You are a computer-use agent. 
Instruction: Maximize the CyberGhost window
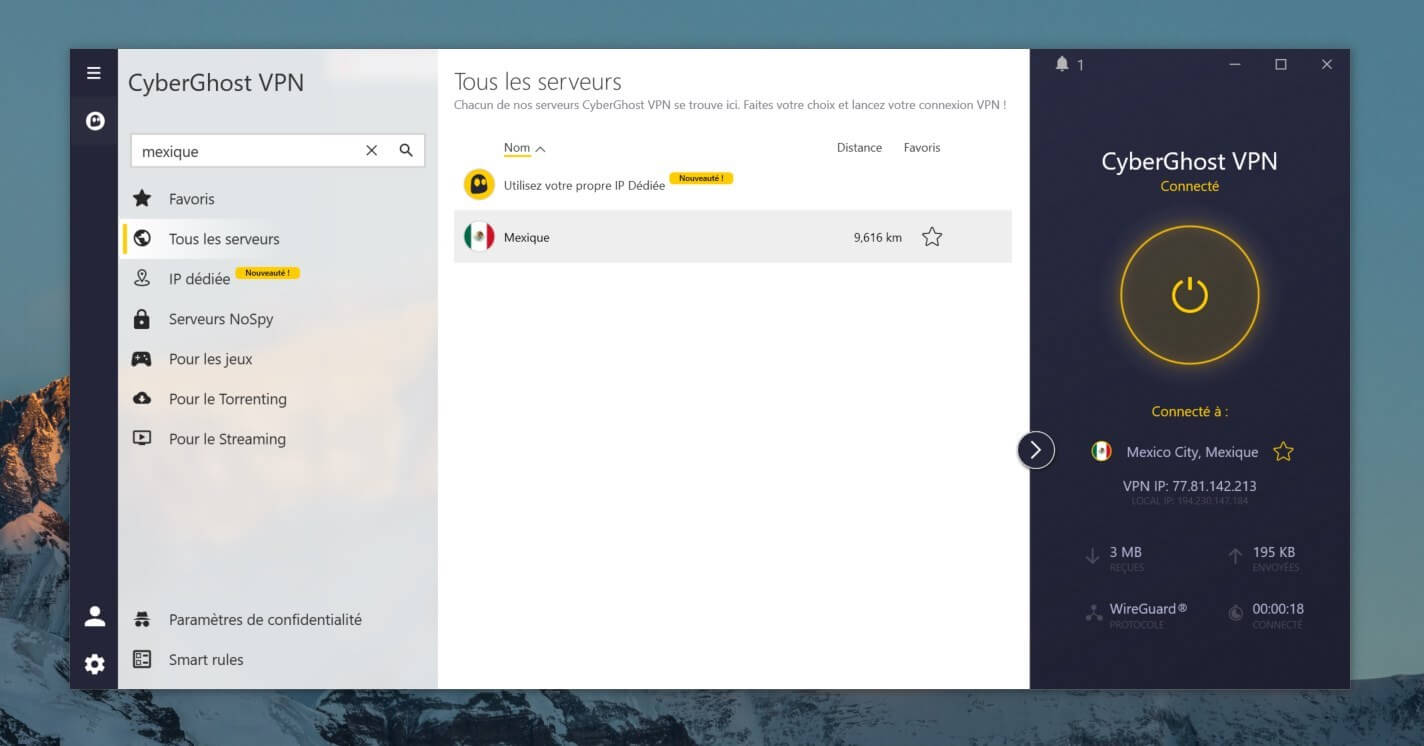1281,64
